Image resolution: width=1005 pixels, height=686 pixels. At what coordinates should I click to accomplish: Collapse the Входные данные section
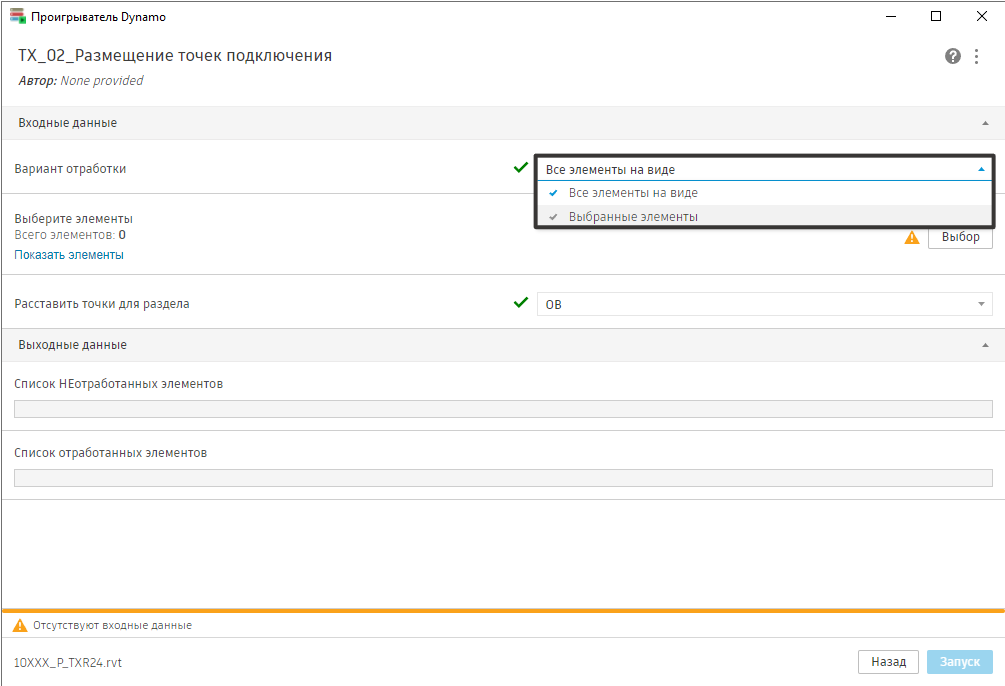pyautogui.click(x=985, y=123)
